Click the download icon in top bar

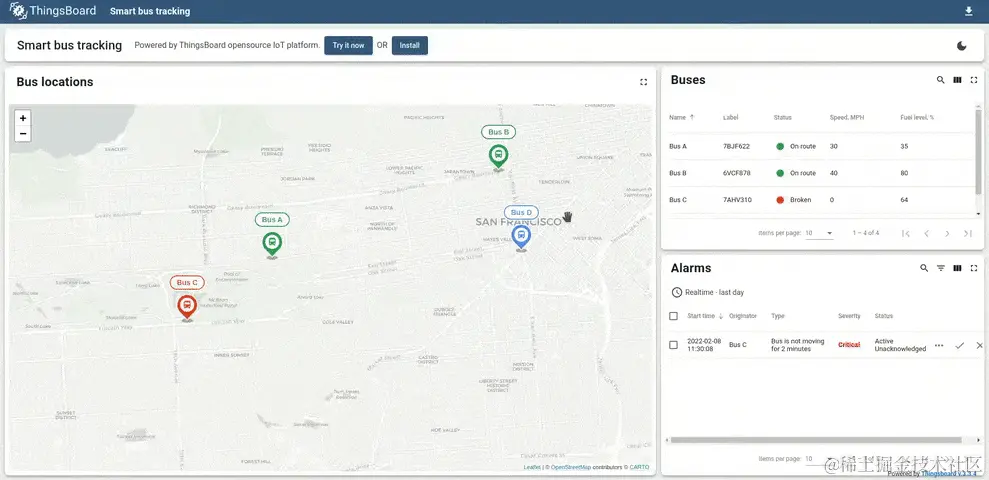pyautogui.click(x=969, y=11)
